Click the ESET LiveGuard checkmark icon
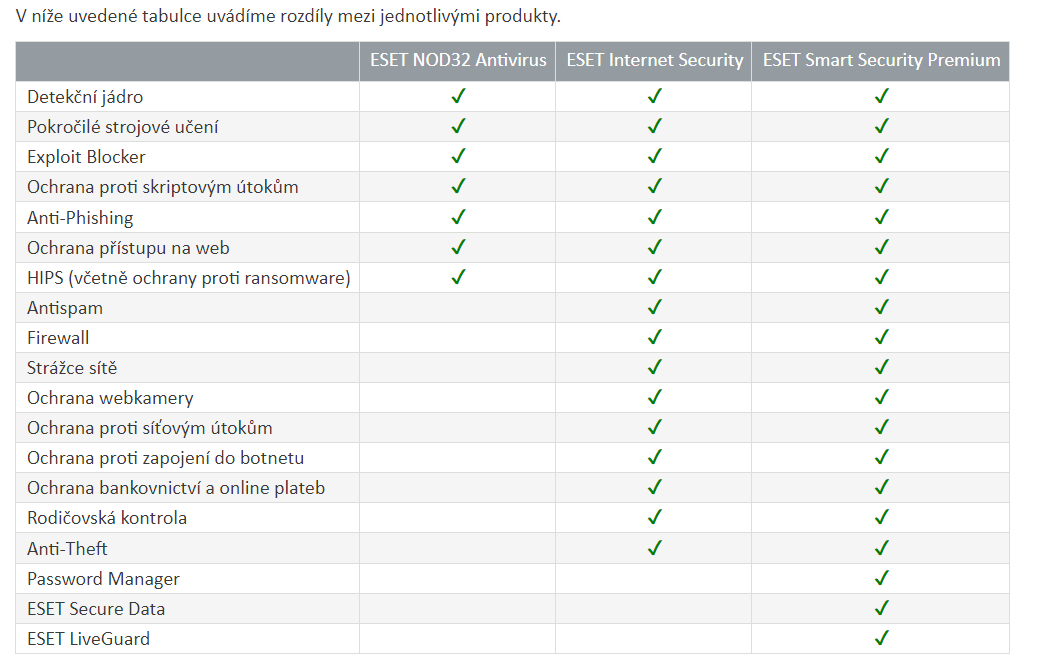This screenshot has width=1060, height=659. (881, 638)
